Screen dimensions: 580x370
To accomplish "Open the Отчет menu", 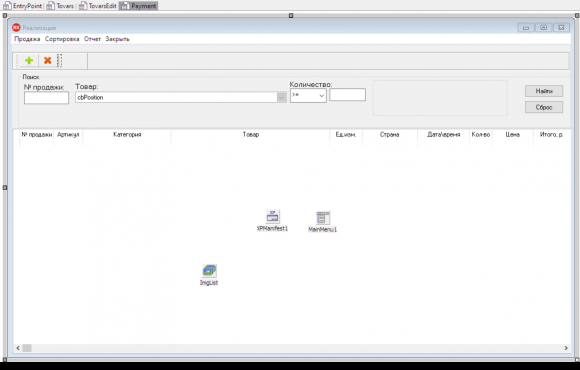I will 92,39.
